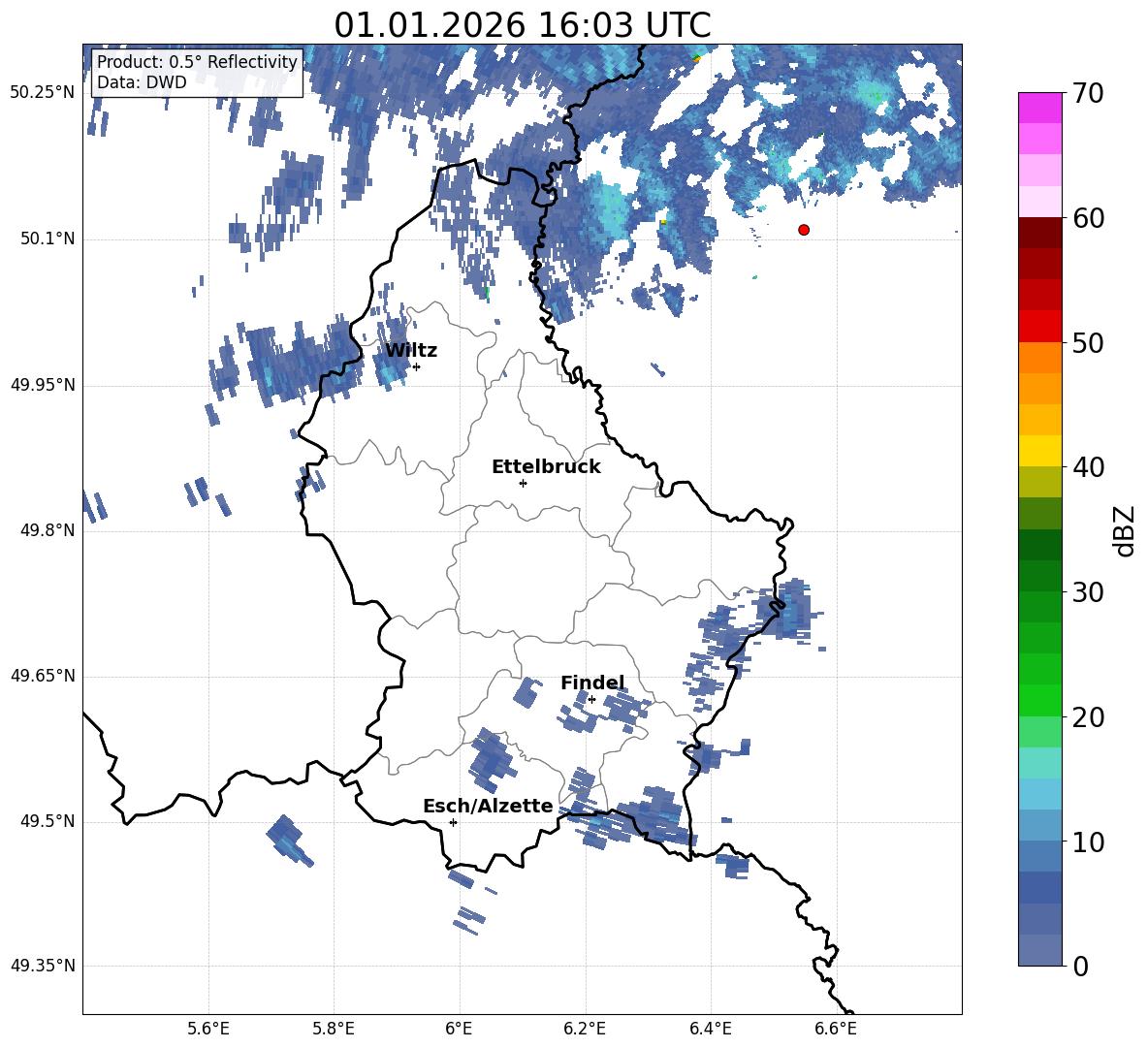Click the yellow colorbar segment at 40
The height and width of the screenshot is (1048, 1148).
1039,451
